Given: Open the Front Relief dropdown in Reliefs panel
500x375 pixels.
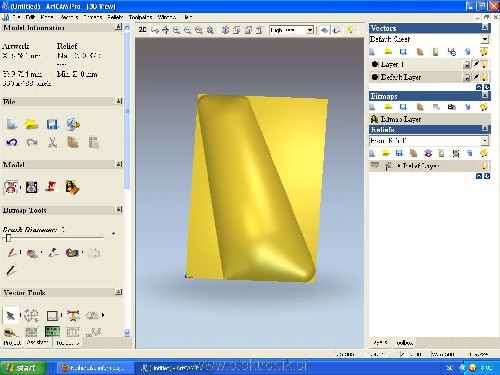Looking at the screenshot, I should (485, 141).
